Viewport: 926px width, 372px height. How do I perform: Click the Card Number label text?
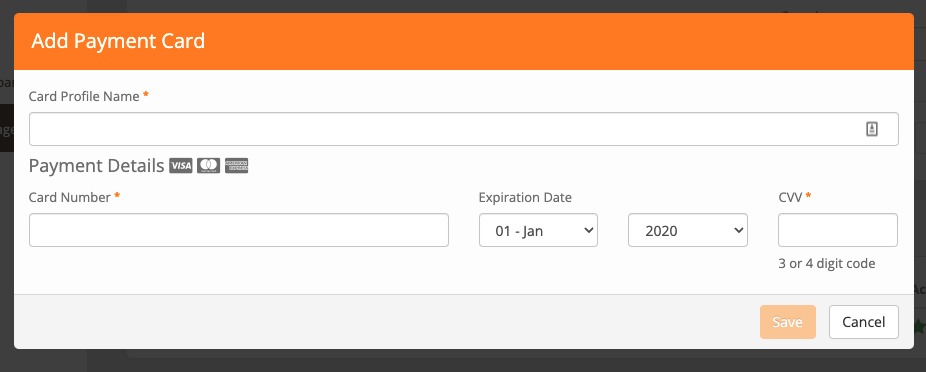coord(70,197)
